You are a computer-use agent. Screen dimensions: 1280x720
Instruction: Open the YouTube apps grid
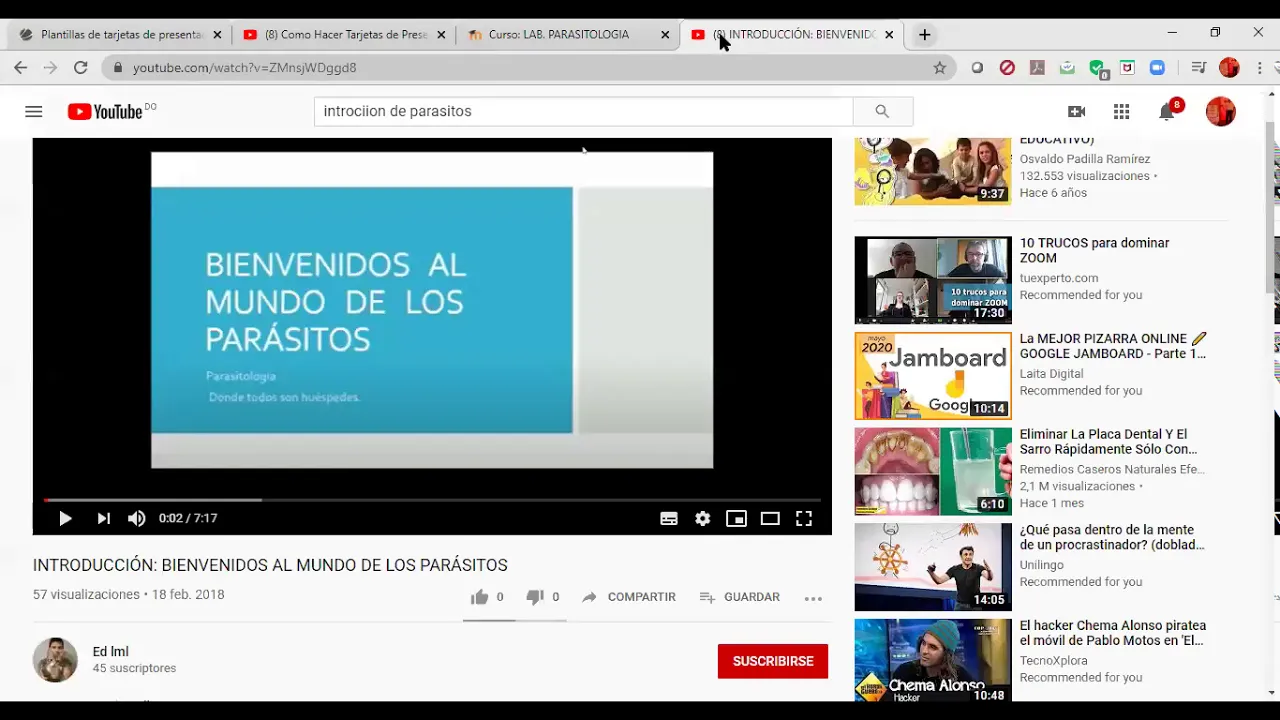click(1122, 111)
